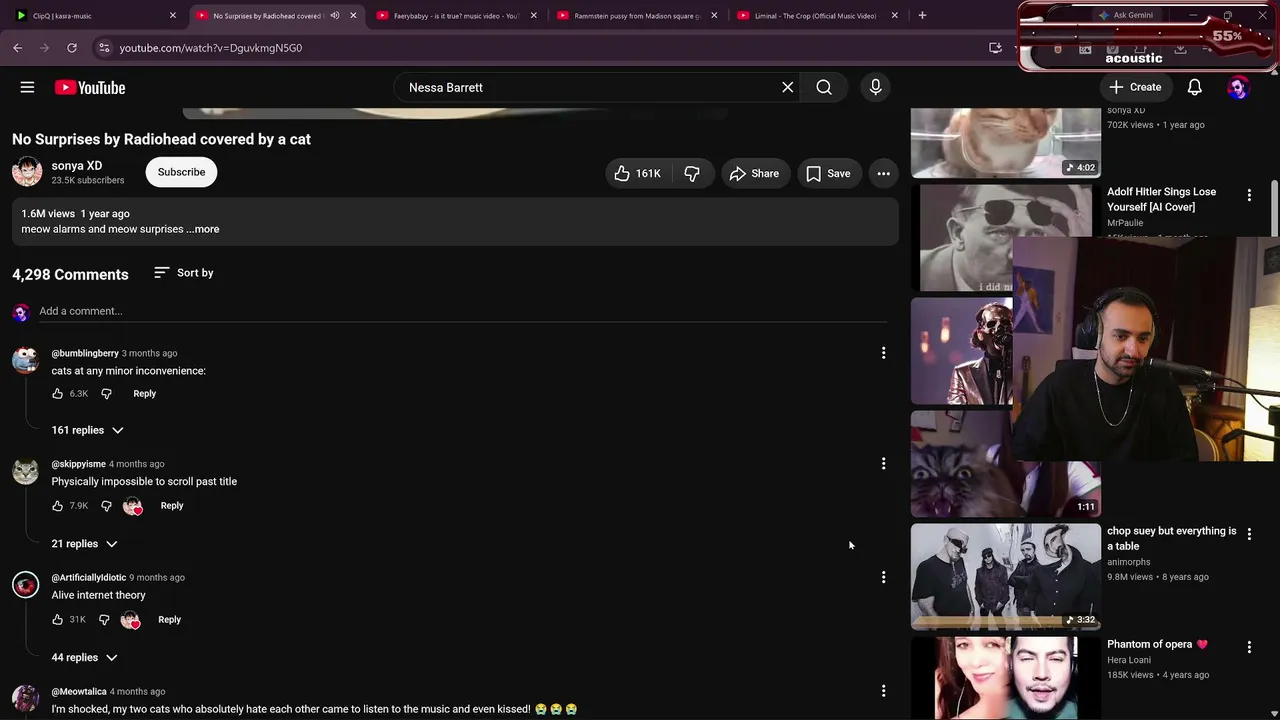The height and width of the screenshot is (720, 1280).
Task: Start voice search with the microphone
Action: (x=875, y=87)
